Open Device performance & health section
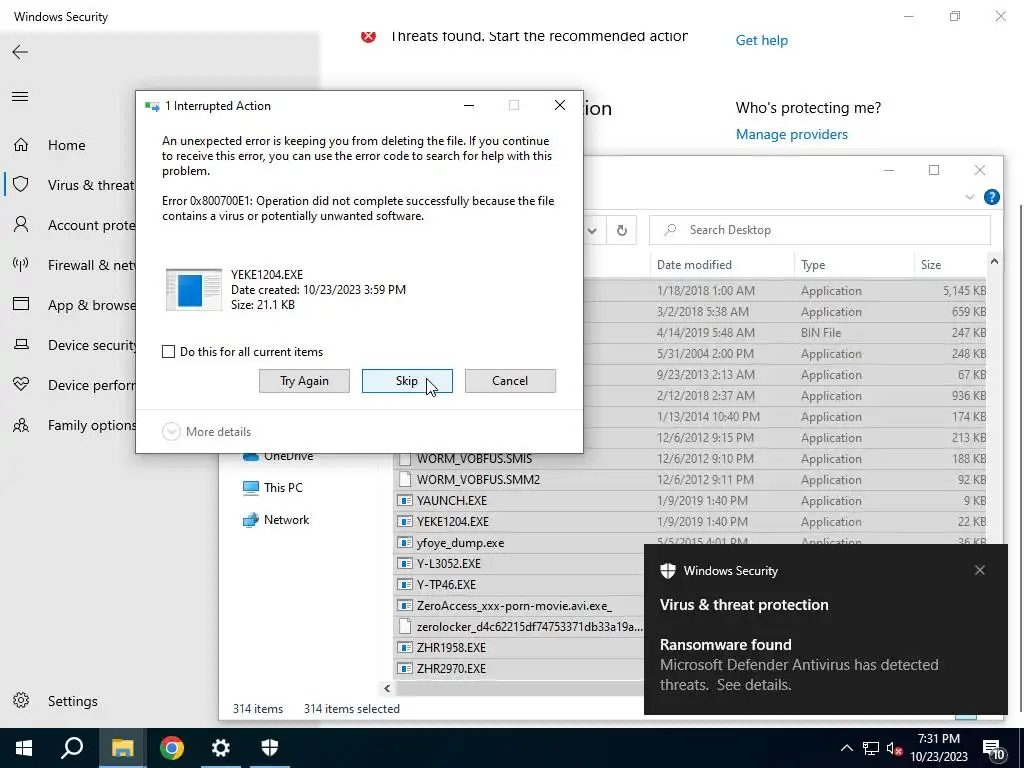 click(72, 385)
